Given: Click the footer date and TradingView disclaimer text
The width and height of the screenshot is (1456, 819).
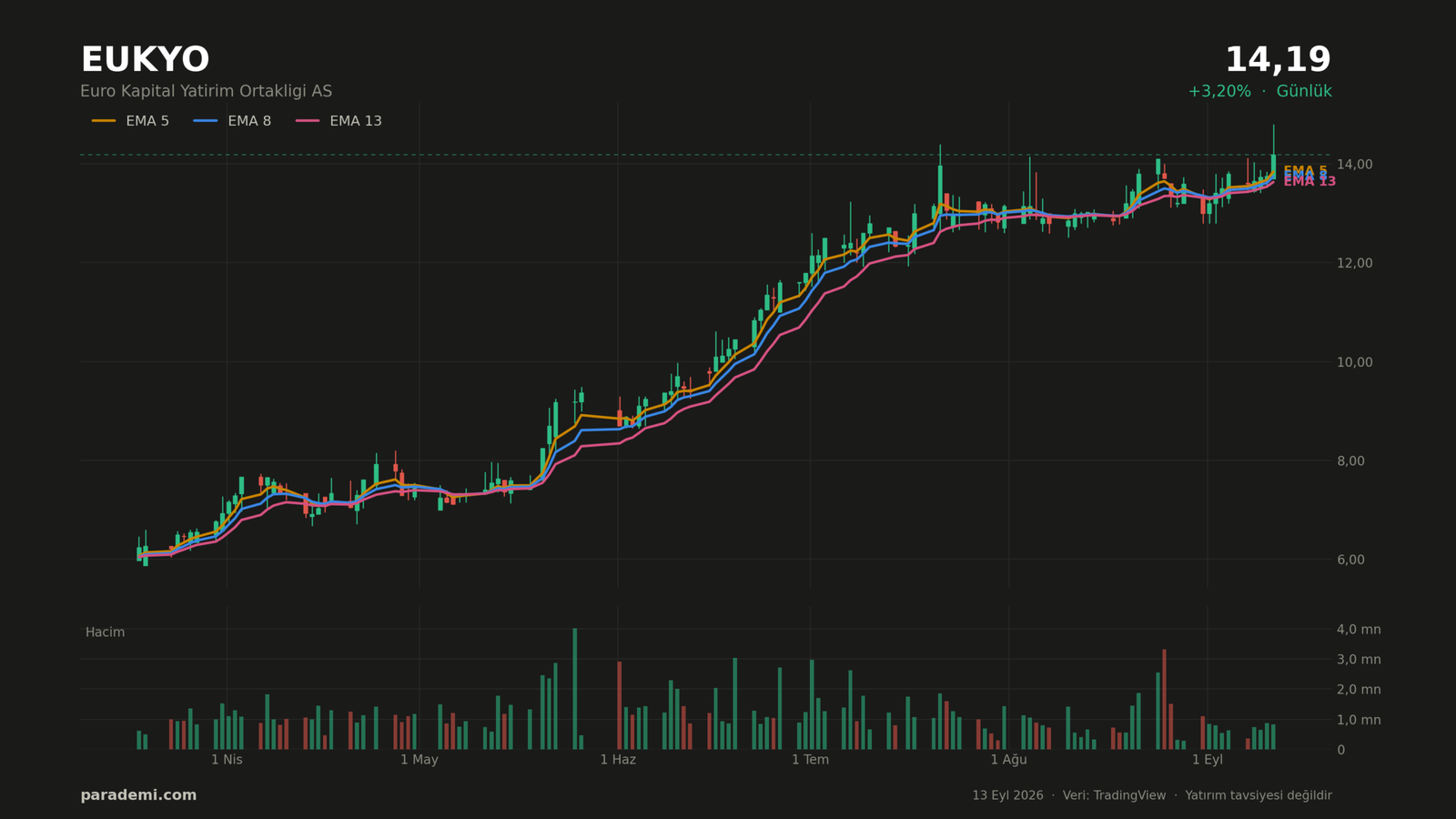Looking at the screenshot, I should (1152, 795).
